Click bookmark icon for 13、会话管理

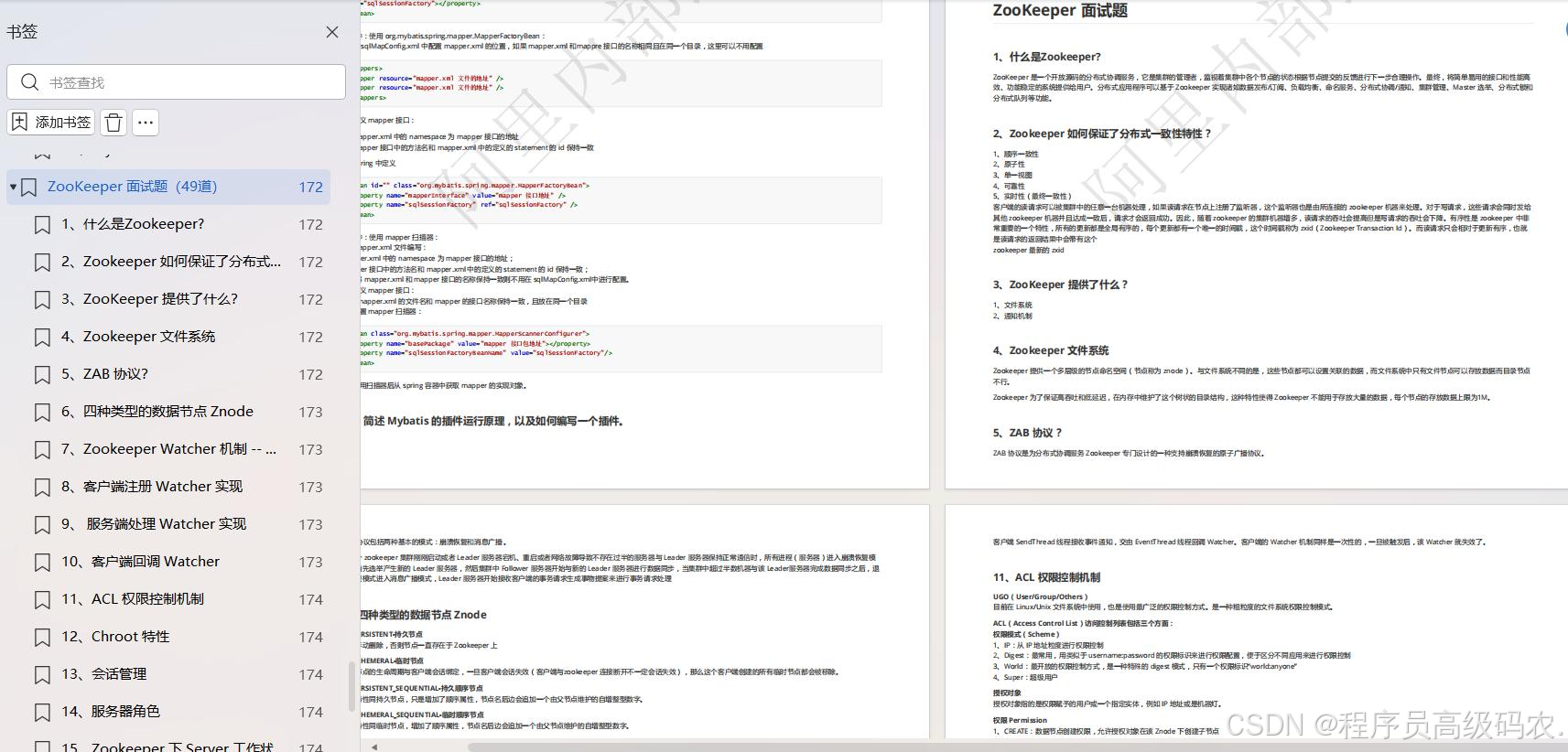click(42, 675)
